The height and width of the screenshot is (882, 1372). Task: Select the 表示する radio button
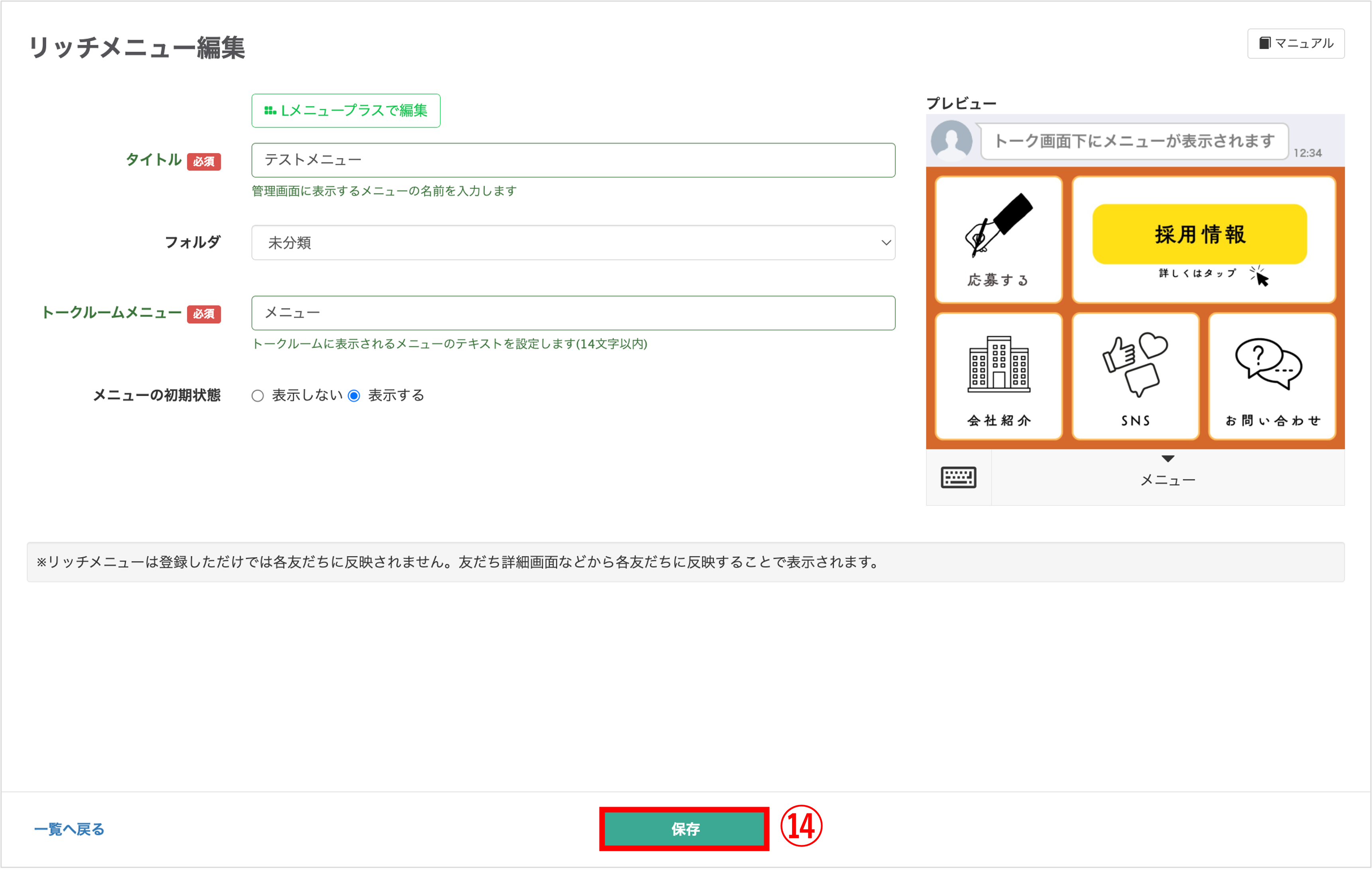click(x=354, y=396)
